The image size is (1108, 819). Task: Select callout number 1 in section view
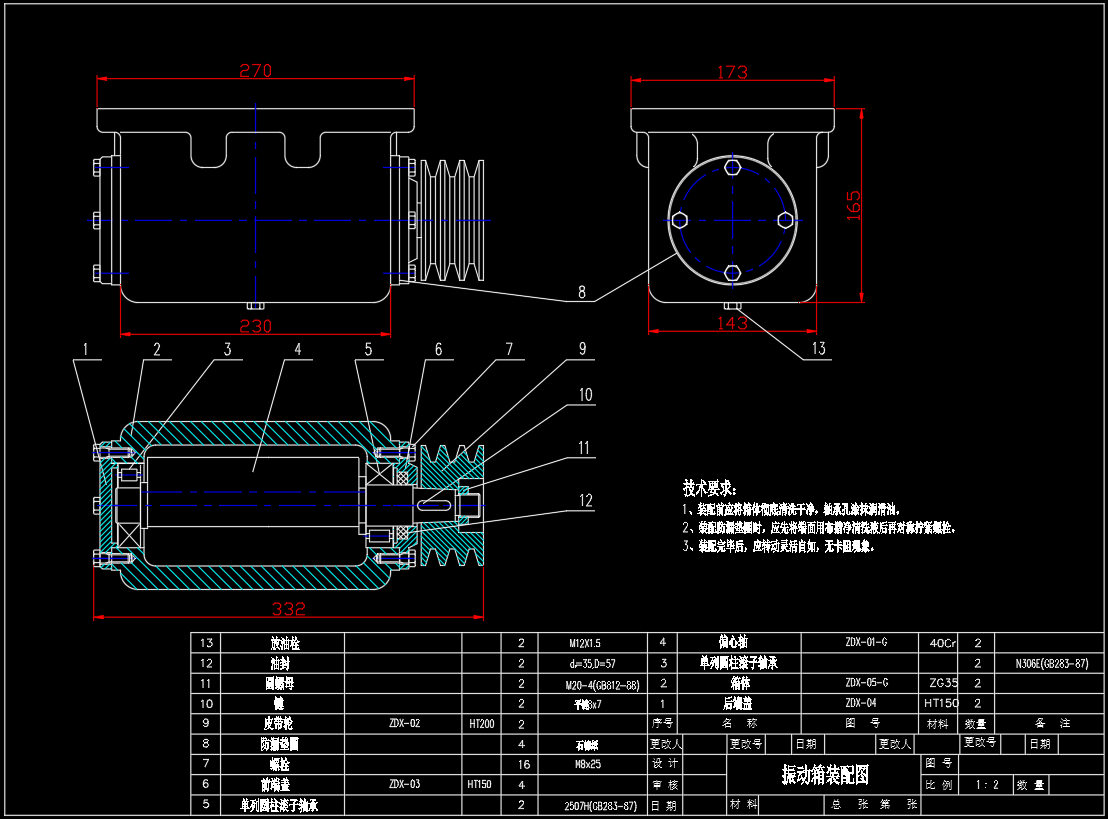tap(86, 349)
